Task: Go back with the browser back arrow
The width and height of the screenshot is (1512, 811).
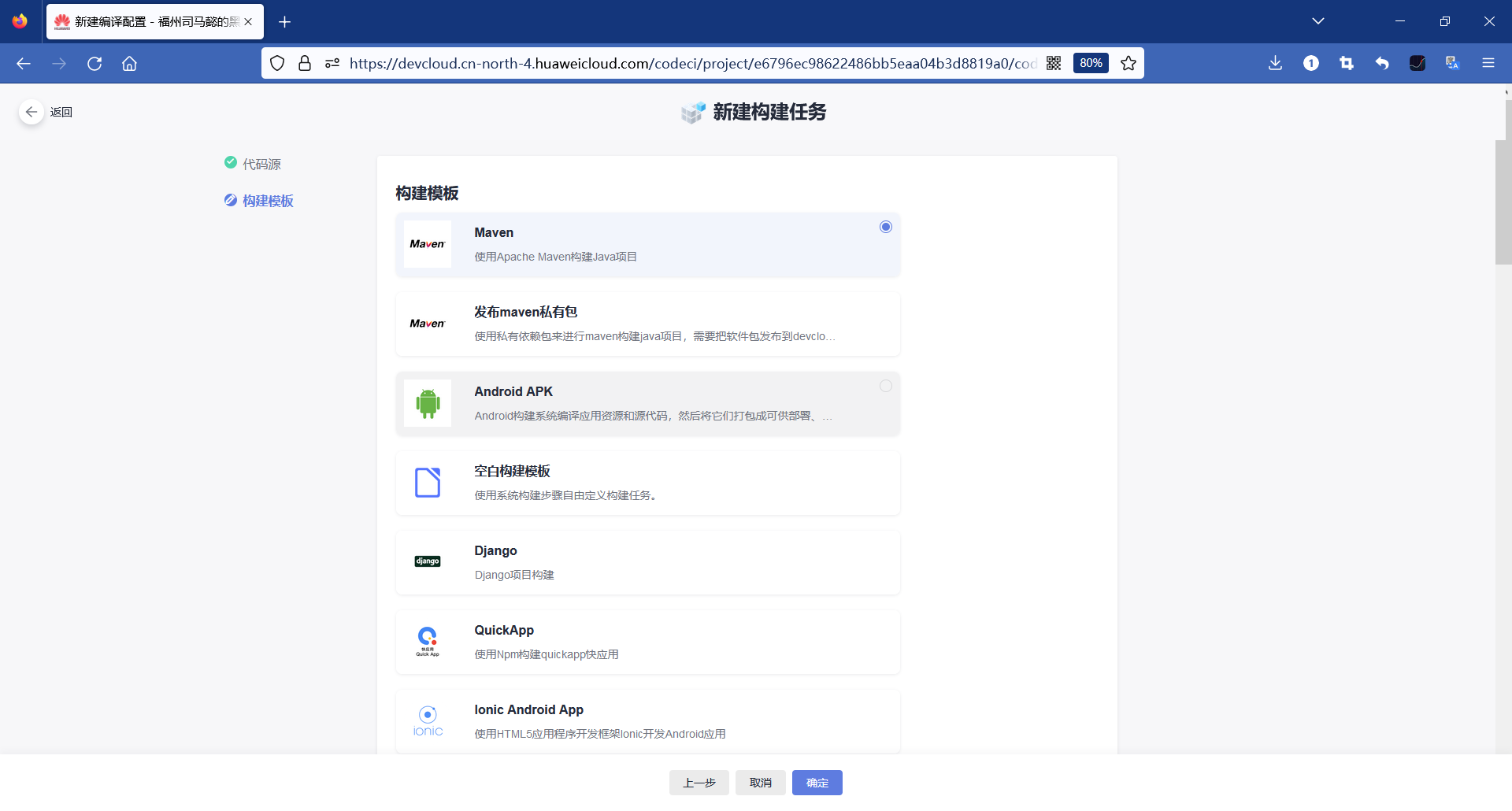Action: [x=24, y=64]
